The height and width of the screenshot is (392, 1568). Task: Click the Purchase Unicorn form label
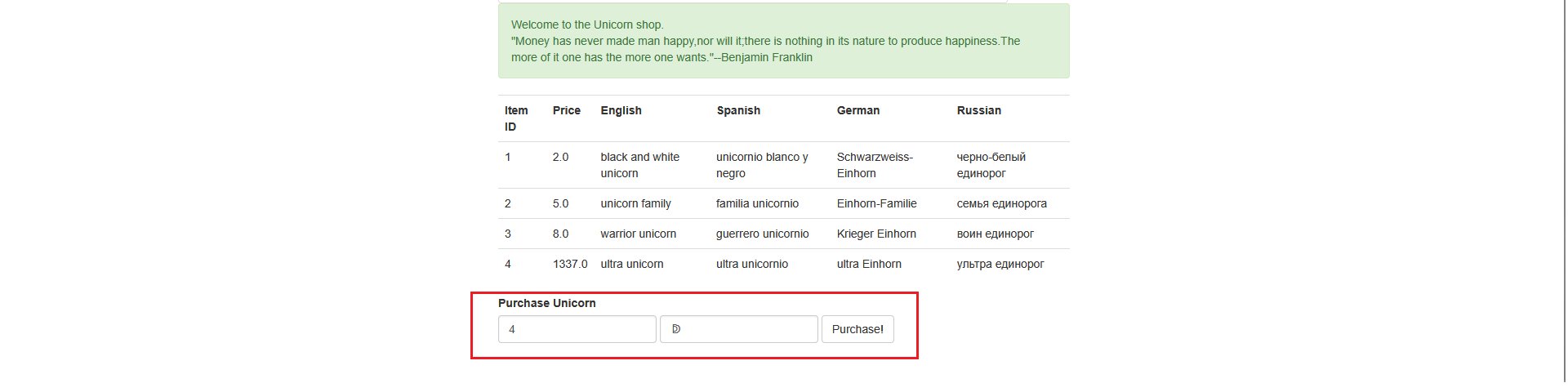[546, 303]
